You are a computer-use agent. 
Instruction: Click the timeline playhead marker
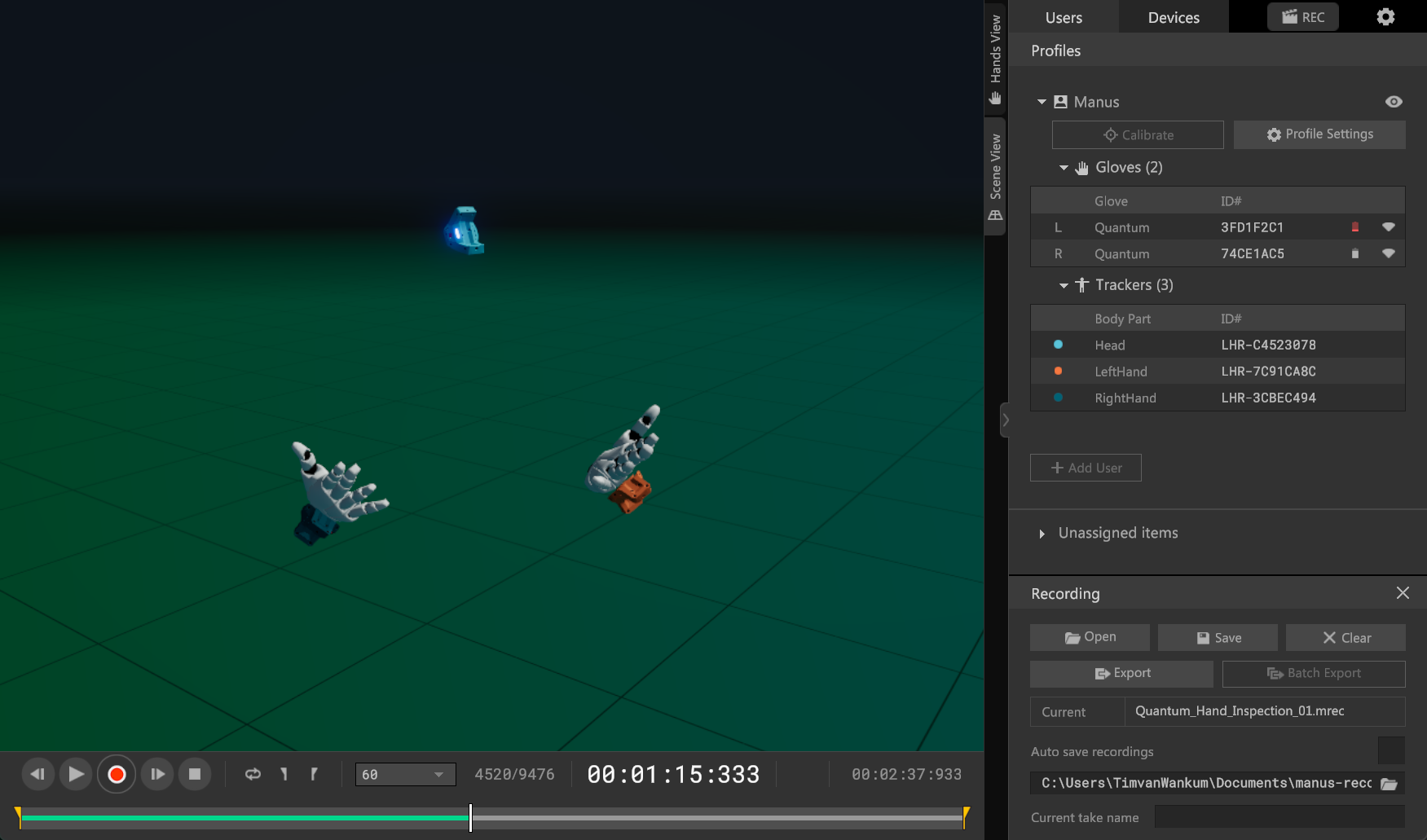[x=470, y=818]
